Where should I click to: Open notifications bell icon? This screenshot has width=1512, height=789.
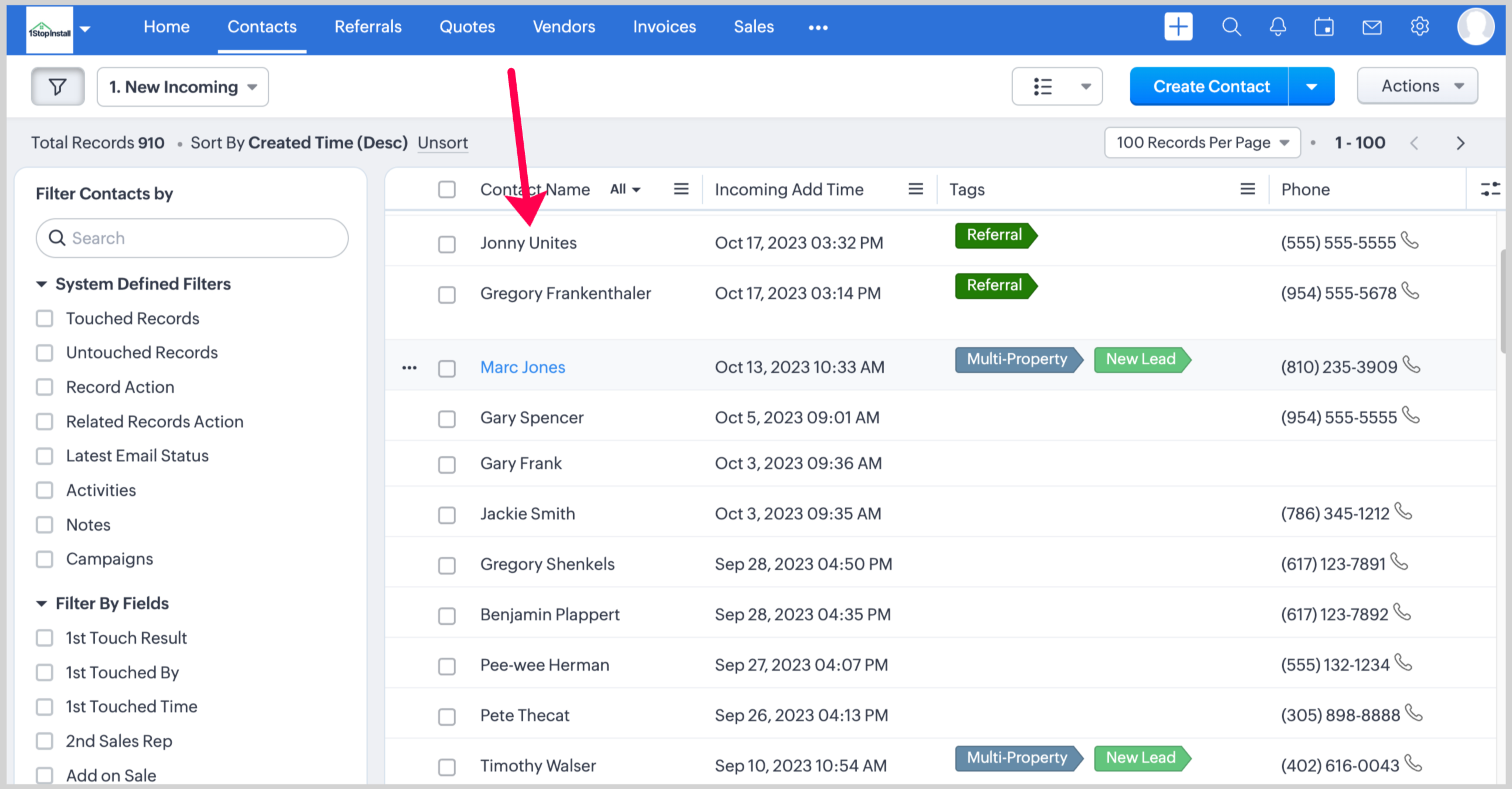click(x=1277, y=27)
